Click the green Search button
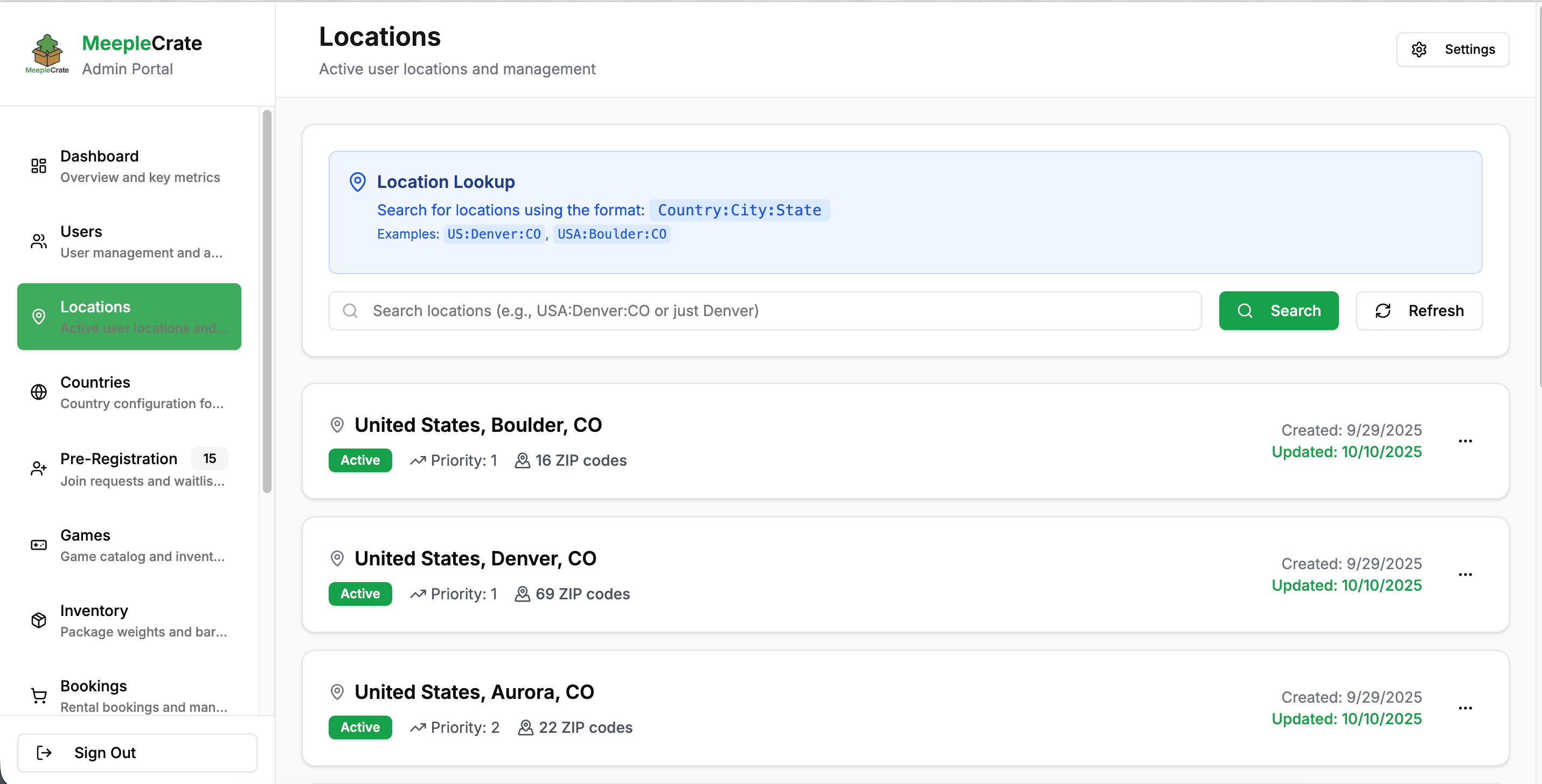The width and height of the screenshot is (1542, 784). 1279,310
